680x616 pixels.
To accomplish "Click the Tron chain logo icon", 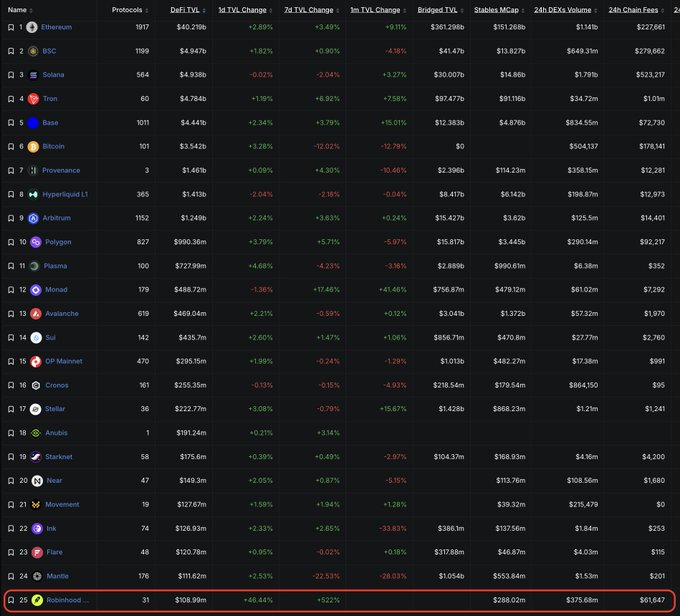I will 33,99.
